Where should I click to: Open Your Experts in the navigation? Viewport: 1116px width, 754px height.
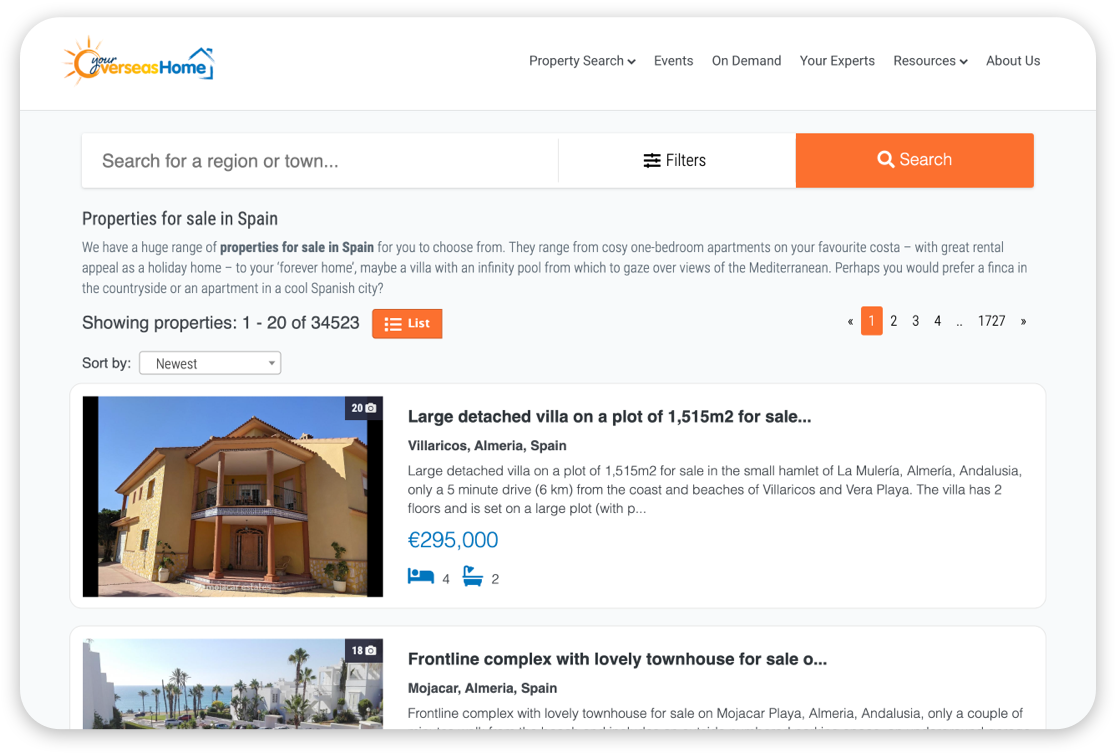(837, 61)
